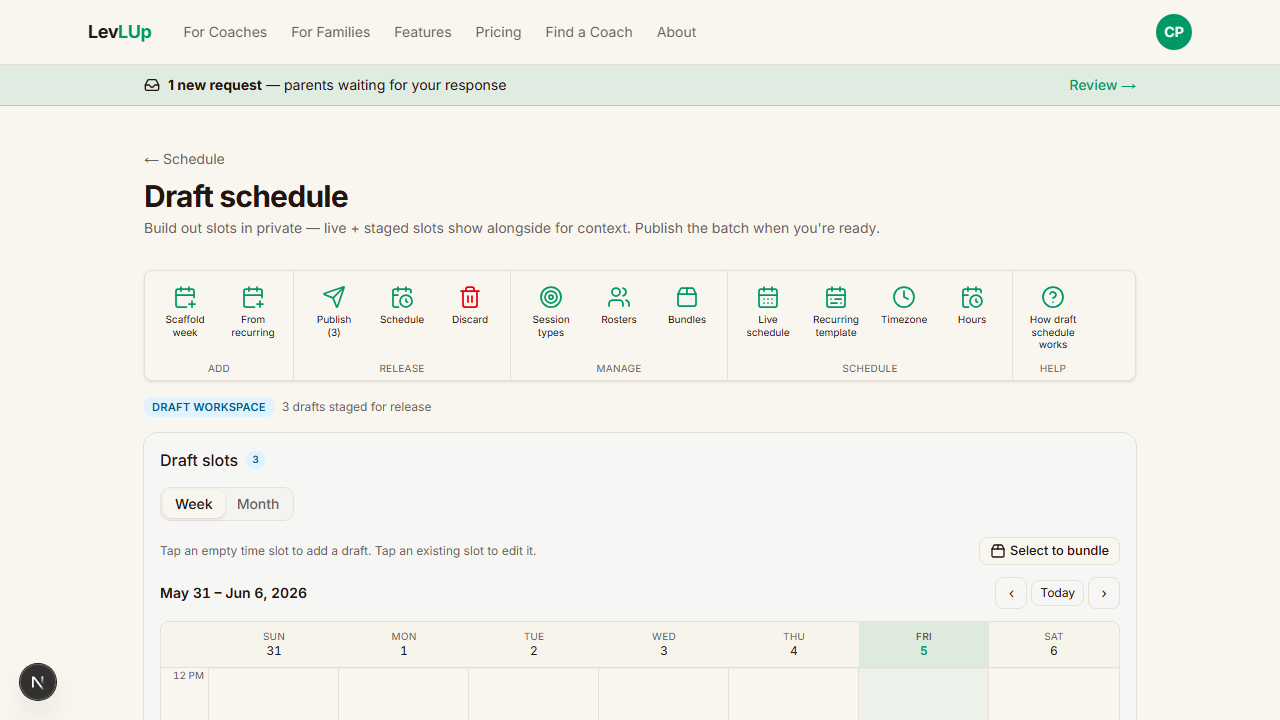This screenshot has width=1280, height=720.
Task: Jump to Today in calendar
Action: [x=1057, y=593]
